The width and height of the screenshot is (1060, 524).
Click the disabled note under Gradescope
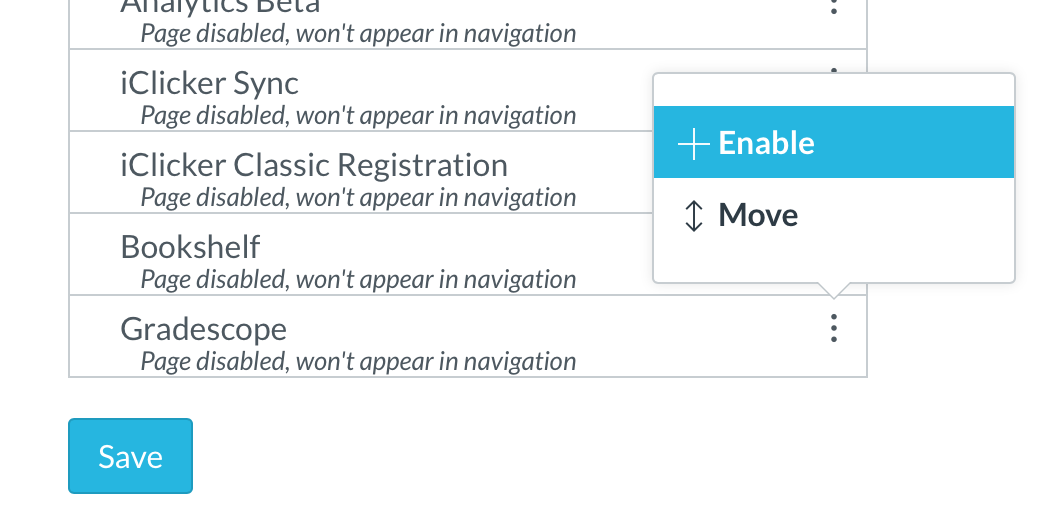358,361
